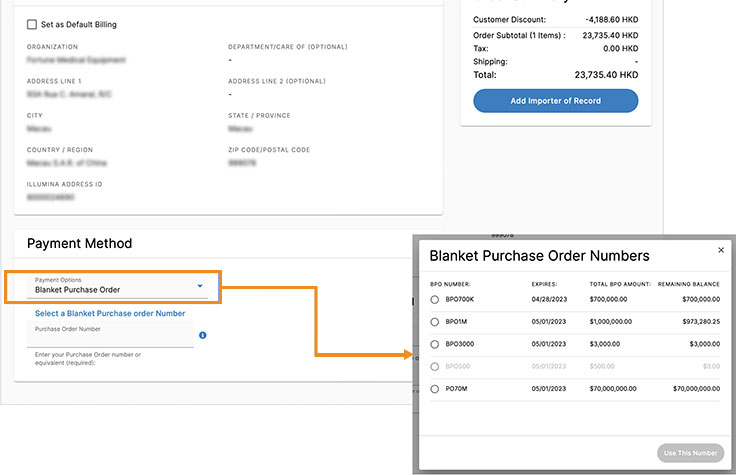Click the greyed-out BPO500 radio button
Viewport: 736px width, 475px height.
point(434,367)
